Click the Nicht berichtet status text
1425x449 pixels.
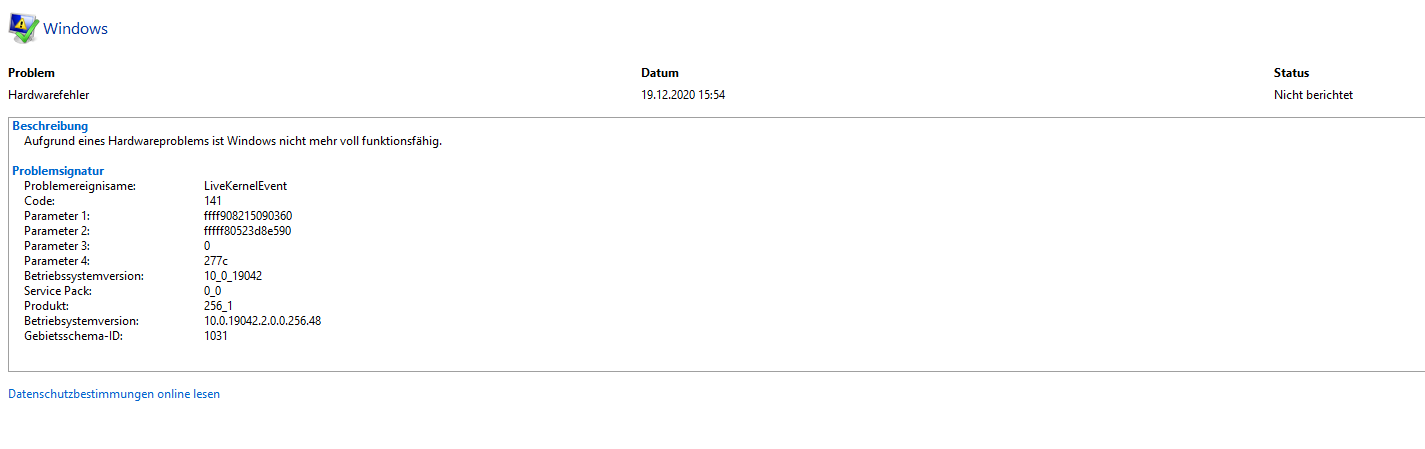[x=1313, y=95]
